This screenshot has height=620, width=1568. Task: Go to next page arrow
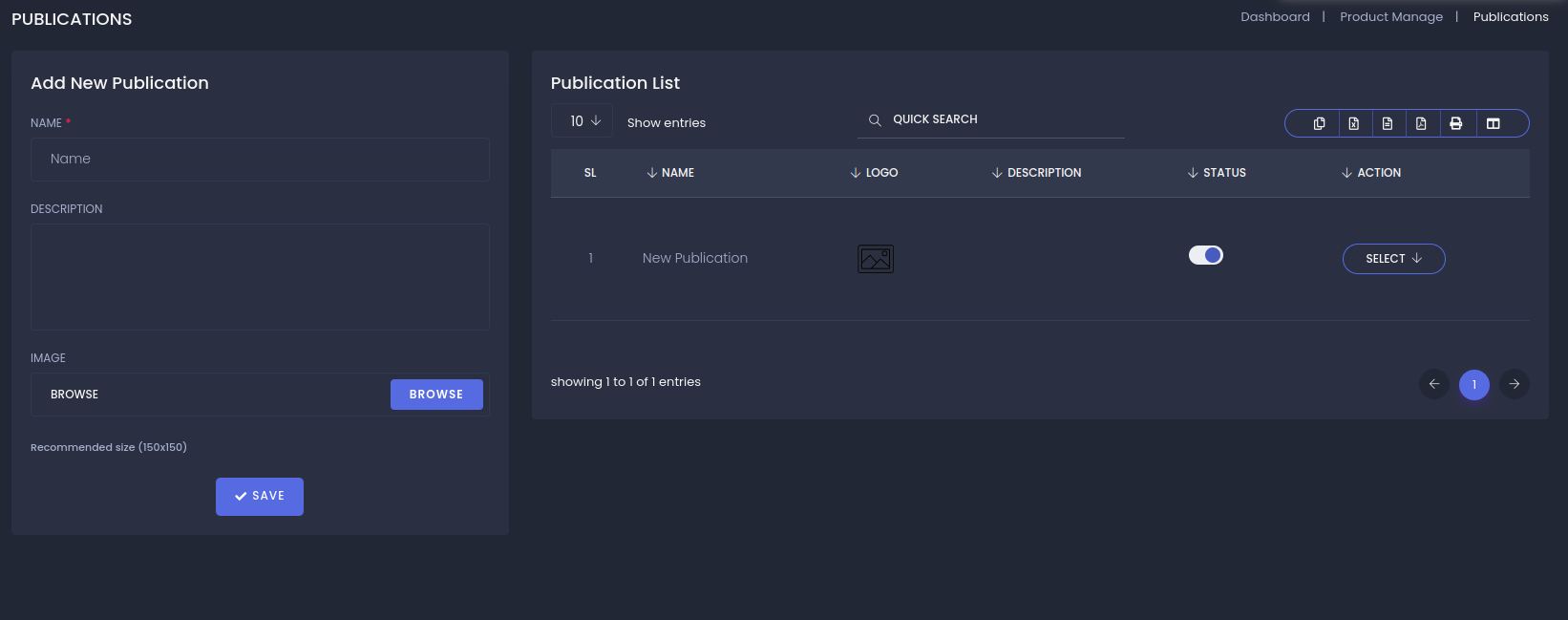(1515, 384)
